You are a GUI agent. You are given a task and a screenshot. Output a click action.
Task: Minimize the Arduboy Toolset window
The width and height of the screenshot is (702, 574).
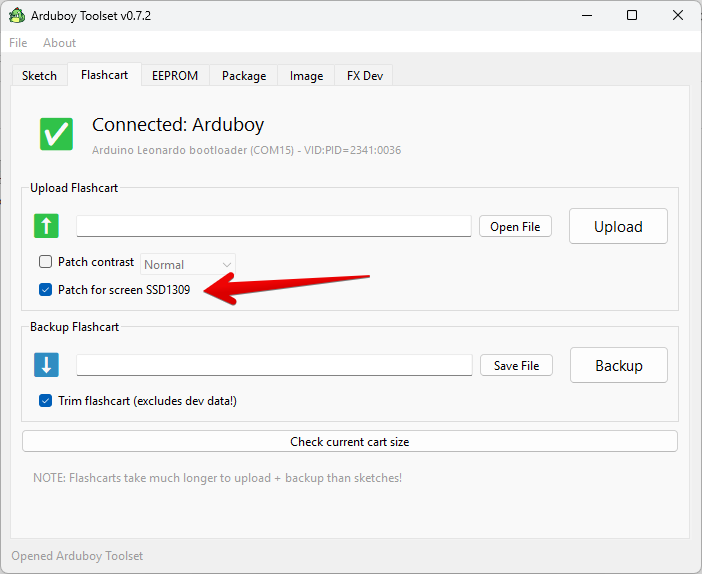coord(587,16)
